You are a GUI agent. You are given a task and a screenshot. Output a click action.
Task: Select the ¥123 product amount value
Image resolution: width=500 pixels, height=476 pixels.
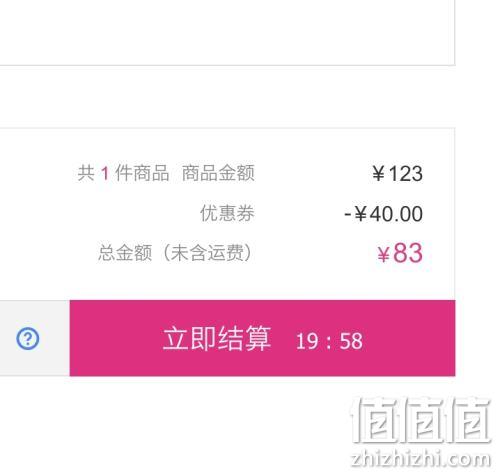[x=398, y=174]
